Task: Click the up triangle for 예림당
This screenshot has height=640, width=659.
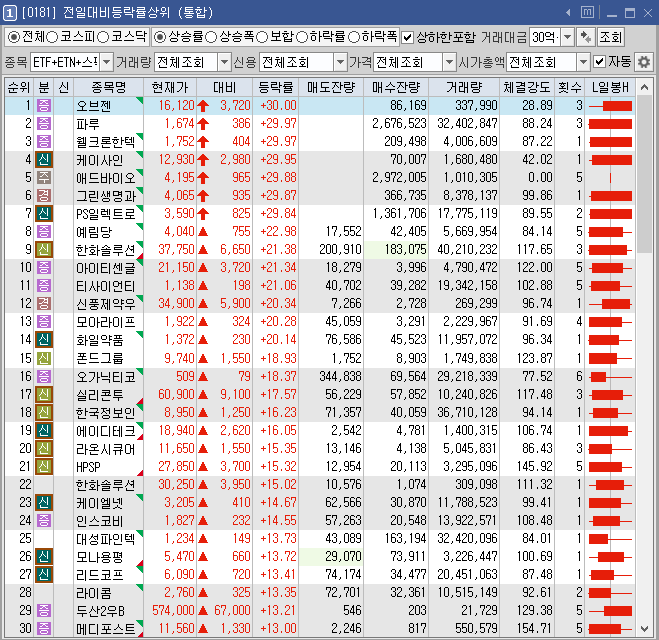Action: [x=203, y=232]
